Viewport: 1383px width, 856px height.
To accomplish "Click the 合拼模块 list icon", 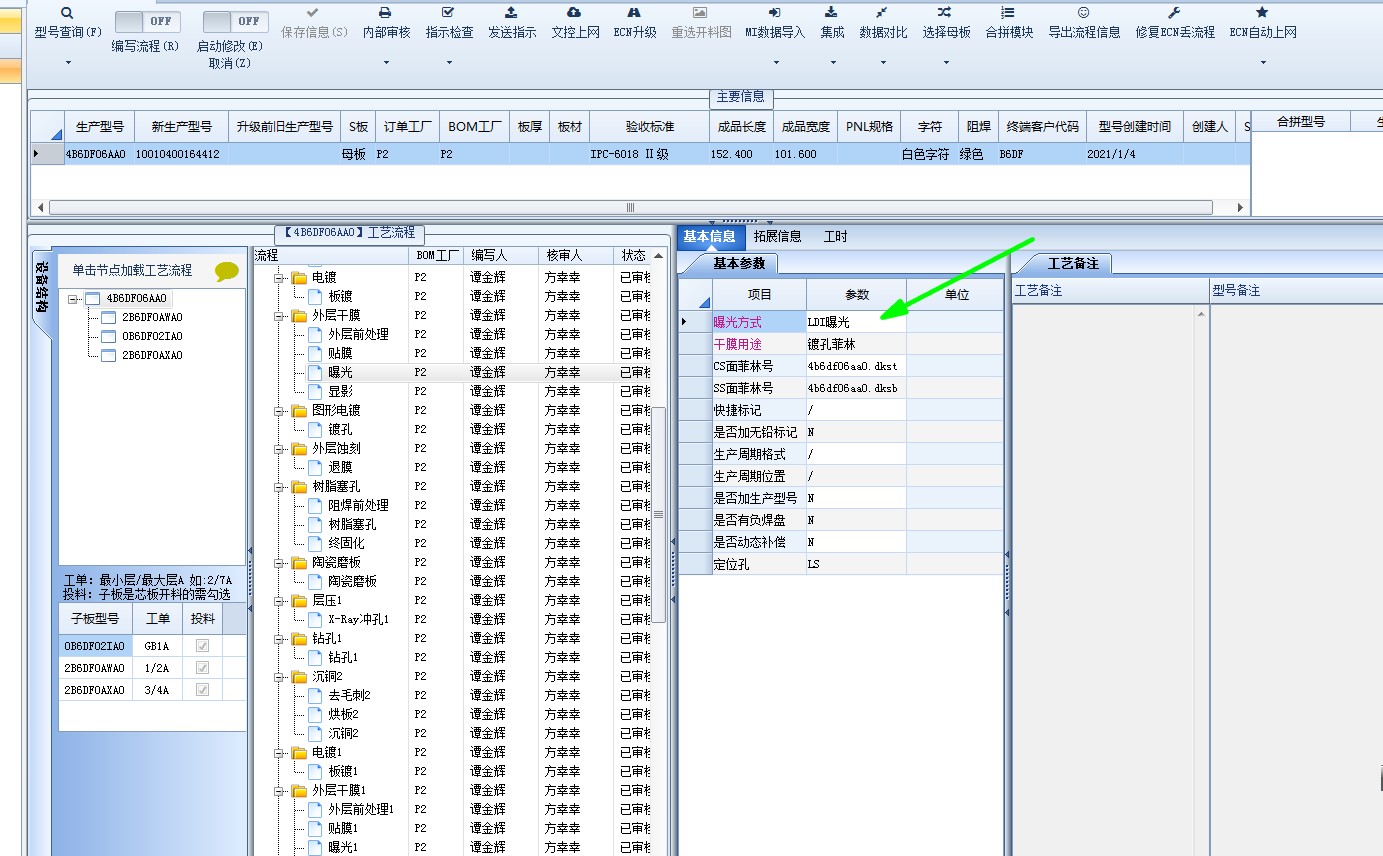I will pyautogui.click(x=1008, y=12).
